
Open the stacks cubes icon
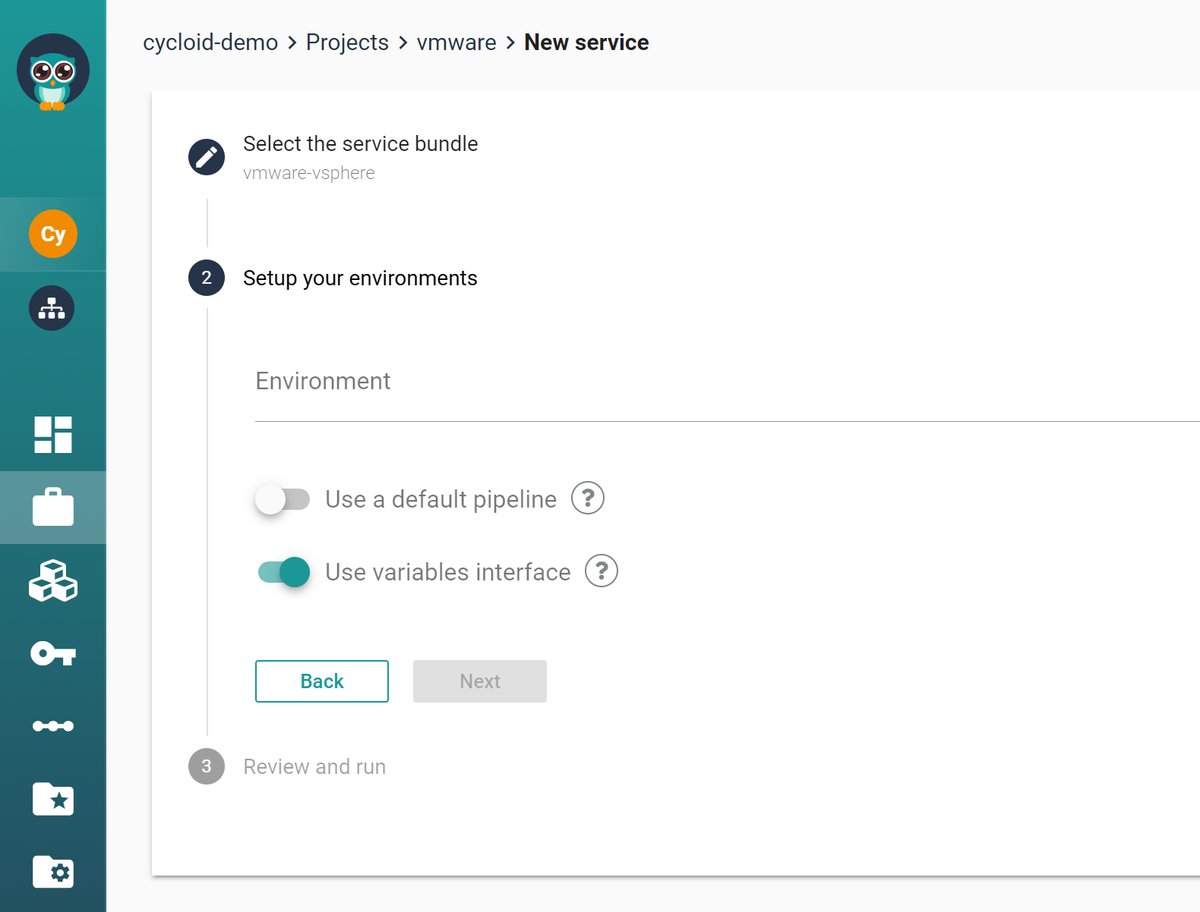tap(53, 580)
